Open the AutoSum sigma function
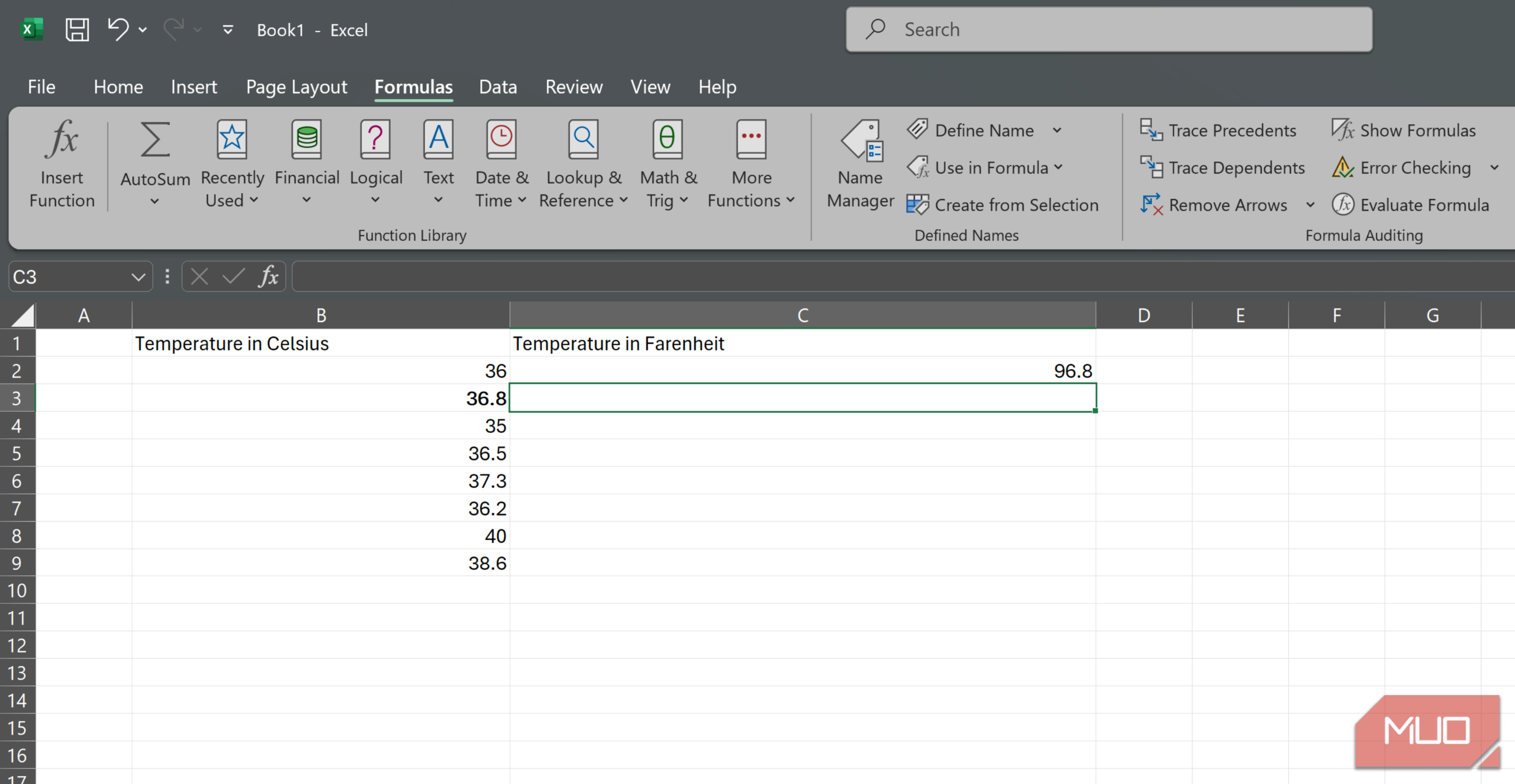Screen dimensions: 1515x784 pos(155,164)
